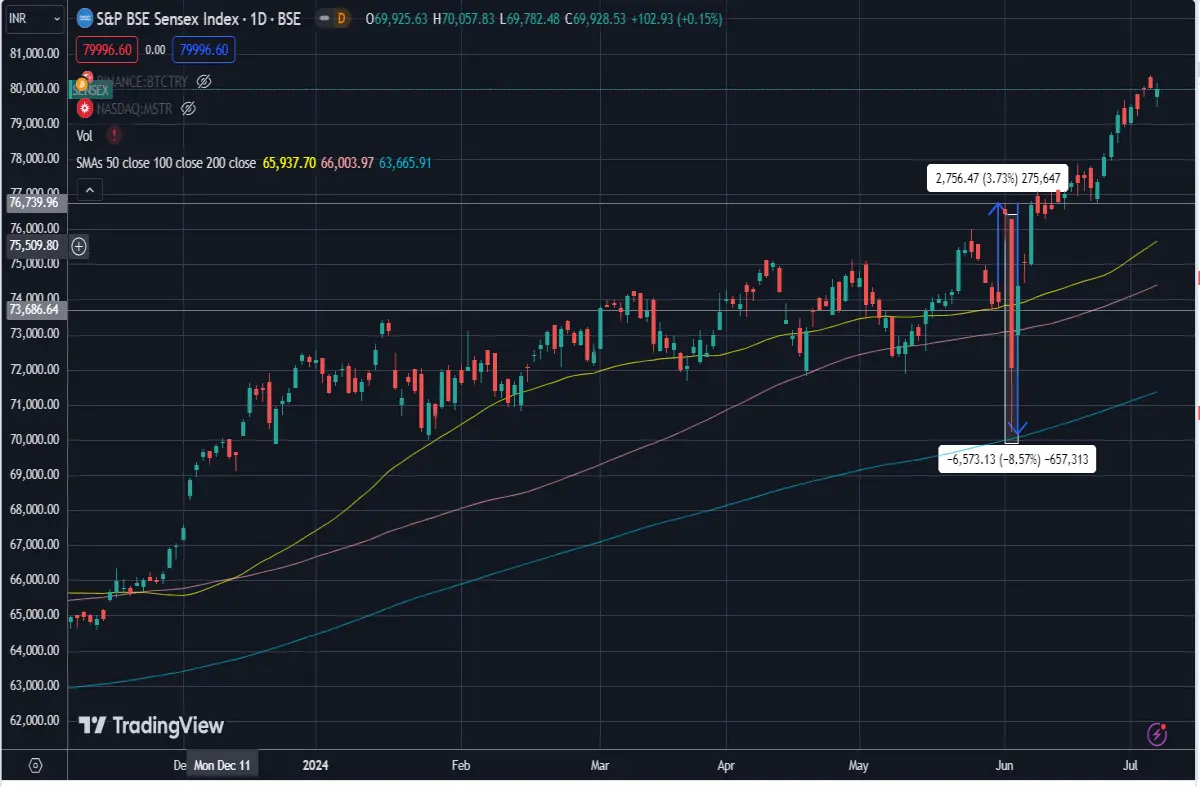
Task: Click the Apr label on time axis
Action: 727,765
